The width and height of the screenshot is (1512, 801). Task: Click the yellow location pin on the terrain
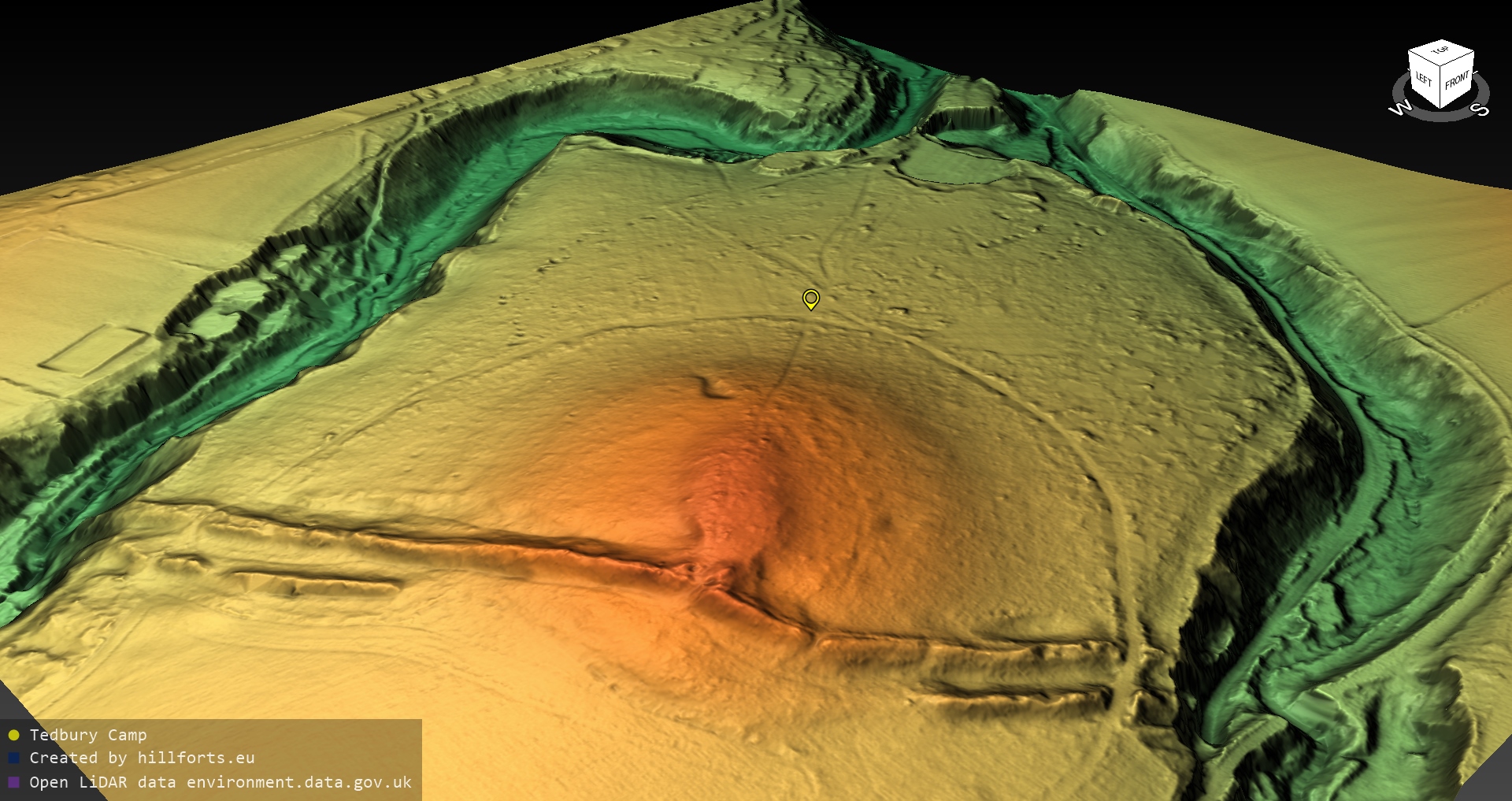click(x=810, y=299)
